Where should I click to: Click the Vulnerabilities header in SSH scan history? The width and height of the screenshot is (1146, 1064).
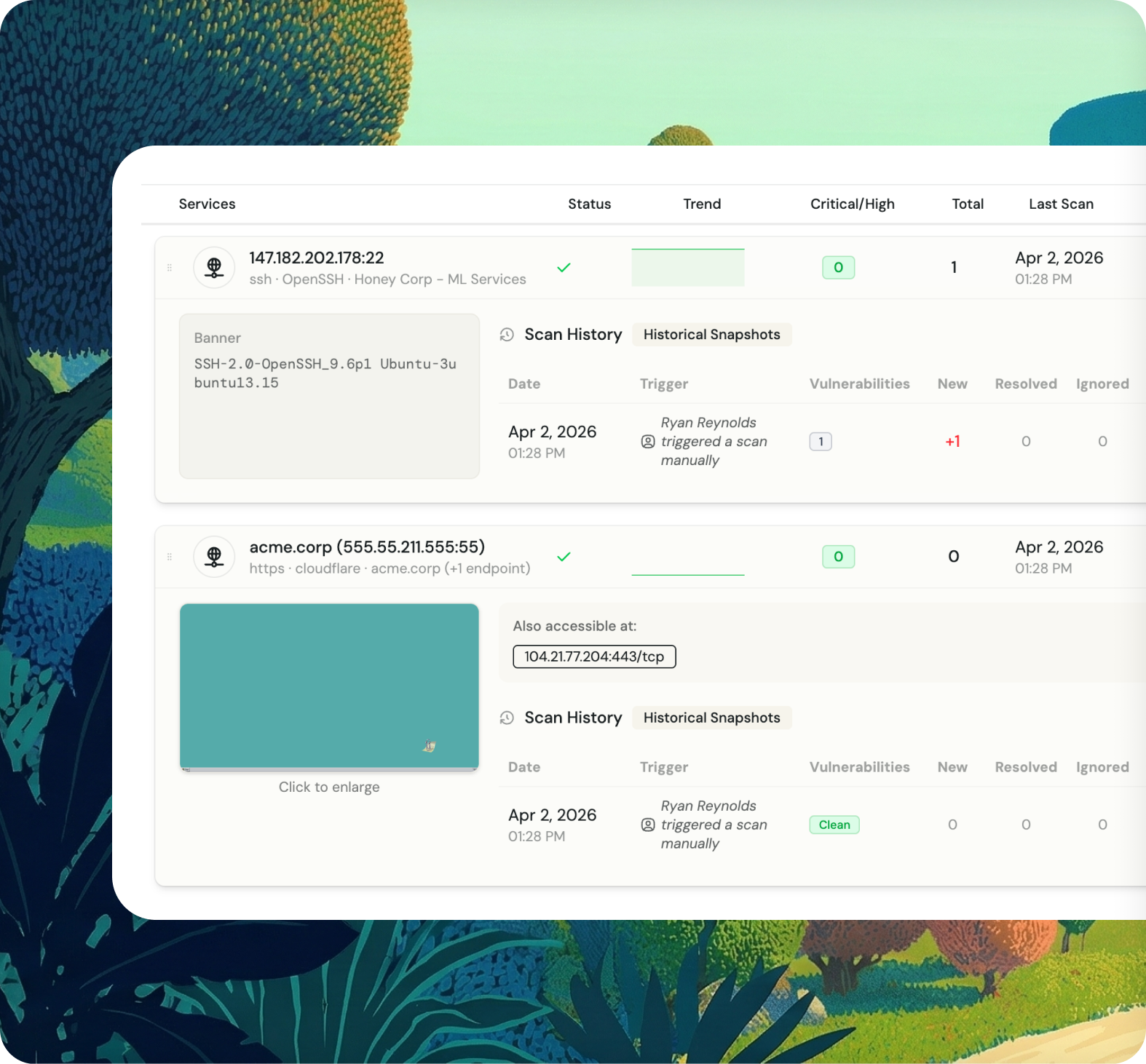(860, 384)
